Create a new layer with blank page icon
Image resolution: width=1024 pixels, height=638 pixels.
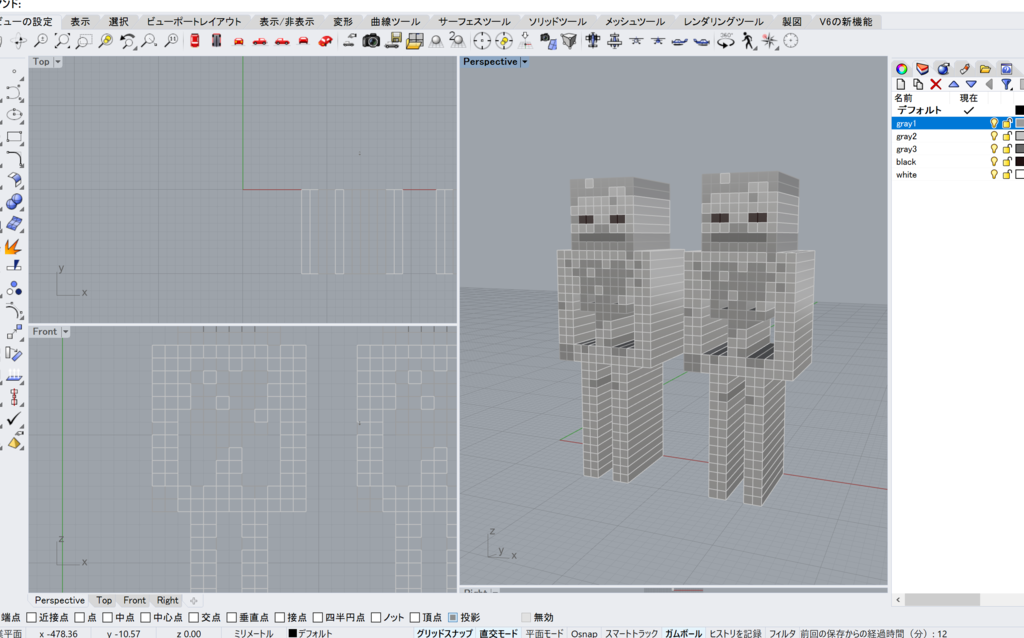point(901,84)
